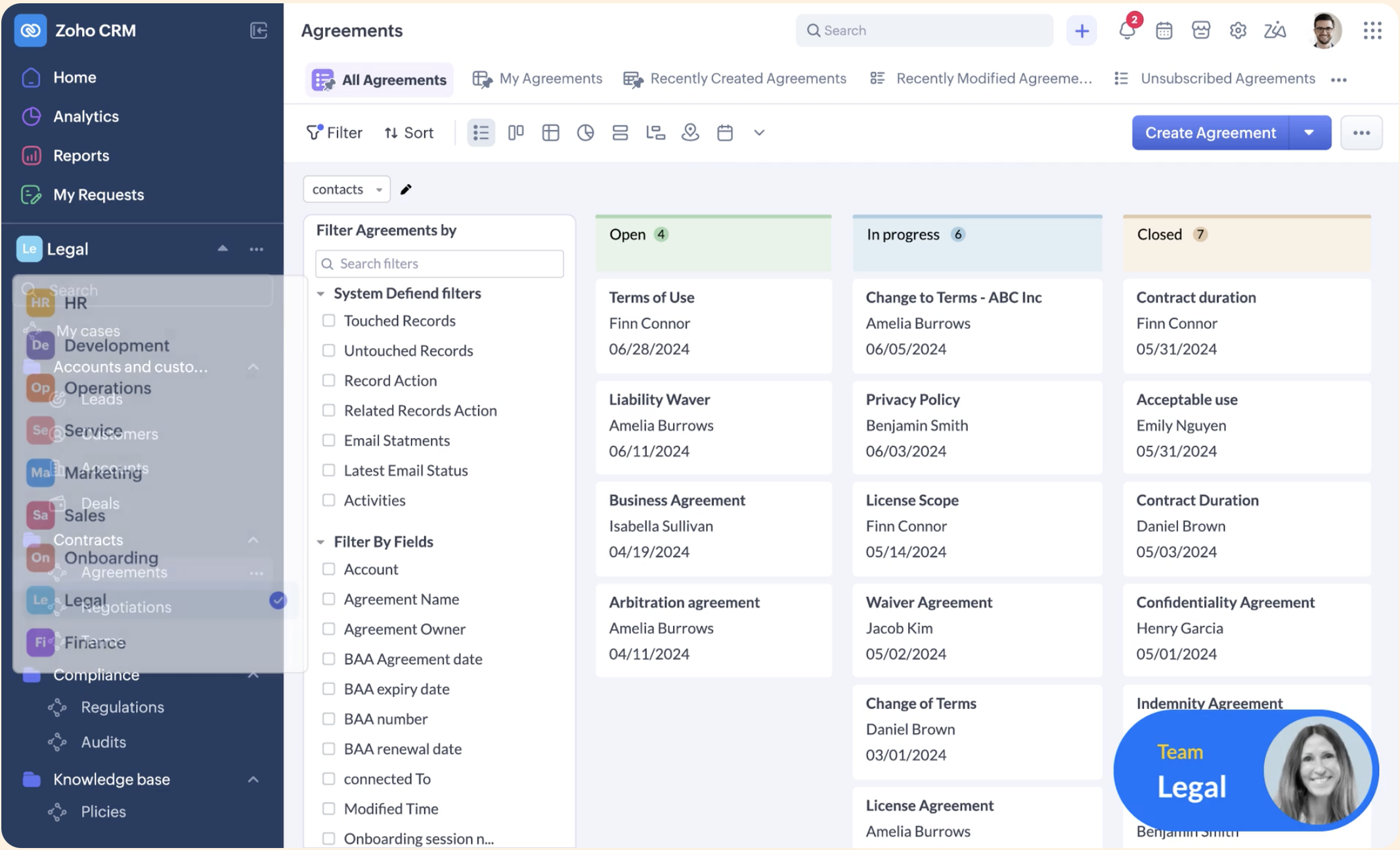This screenshot has height=850, width=1400.
Task: Check the Touched Records filter
Action: point(328,321)
